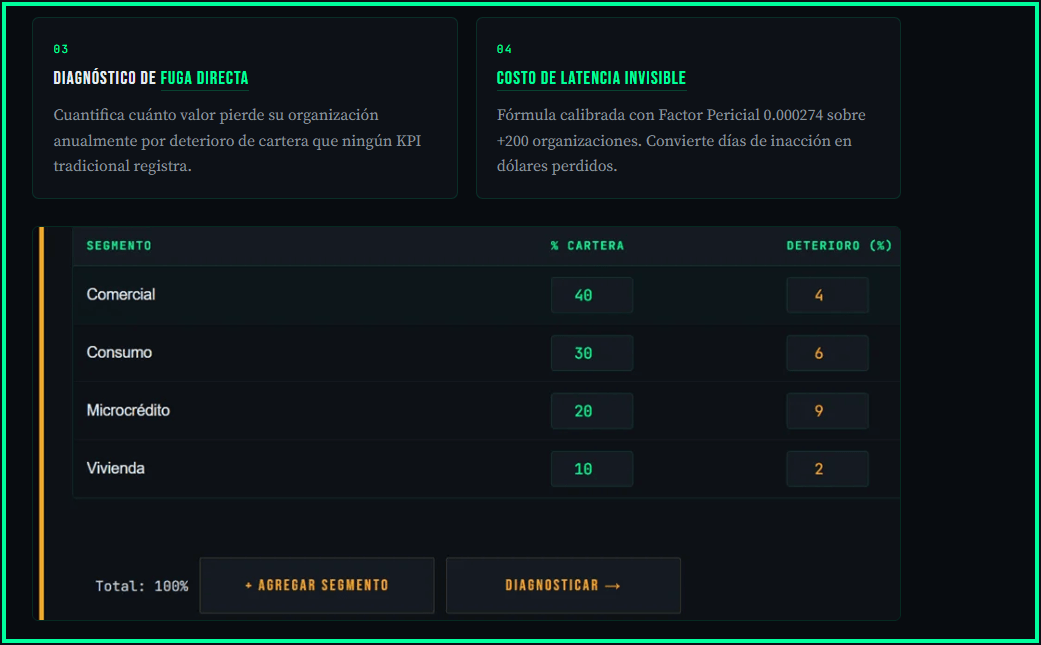Edit the Microcrédito % cartera field
1041x645 pixels.
click(592, 411)
